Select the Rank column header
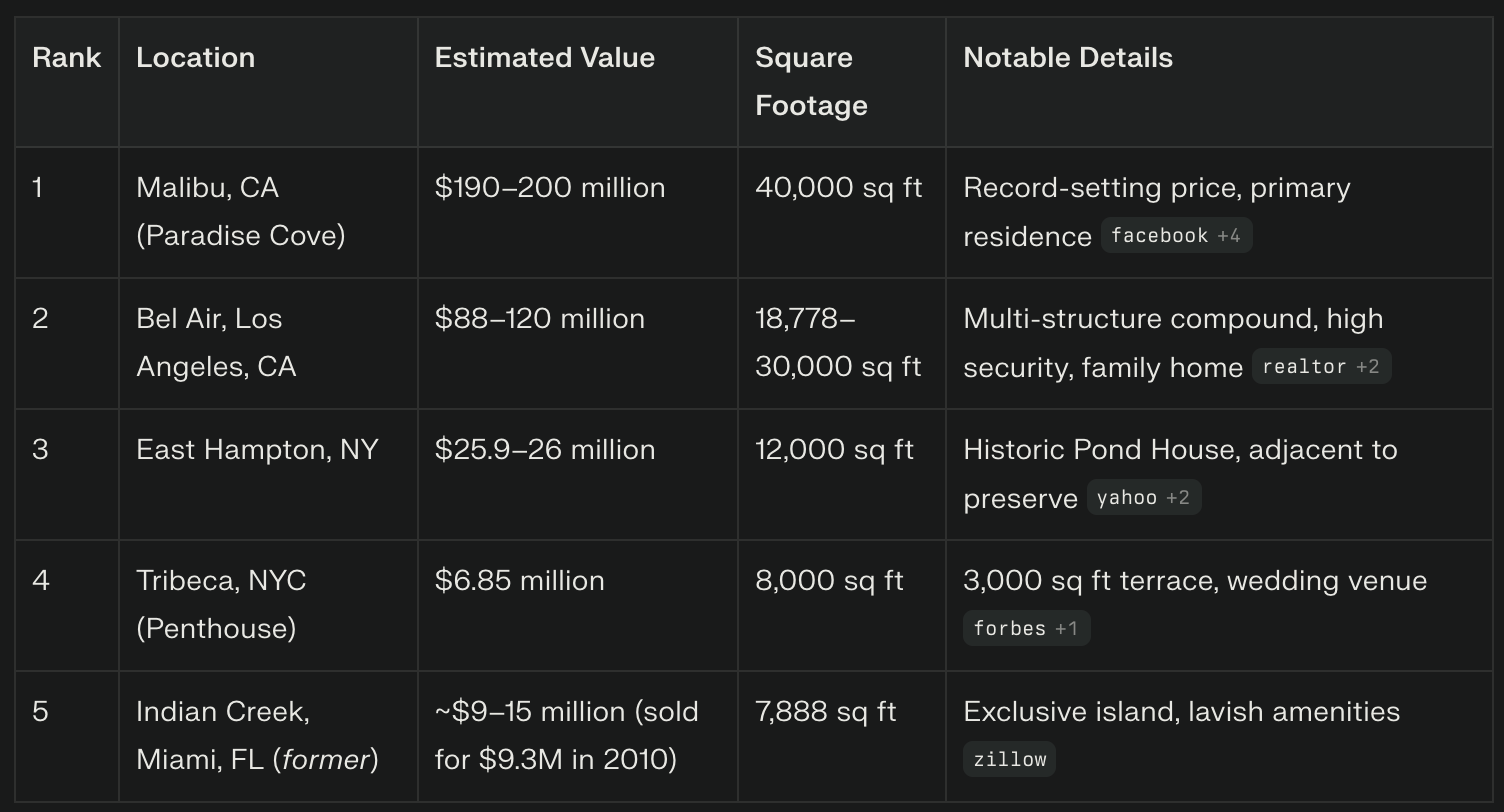The width and height of the screenshot is (1504, 812). 67,82
